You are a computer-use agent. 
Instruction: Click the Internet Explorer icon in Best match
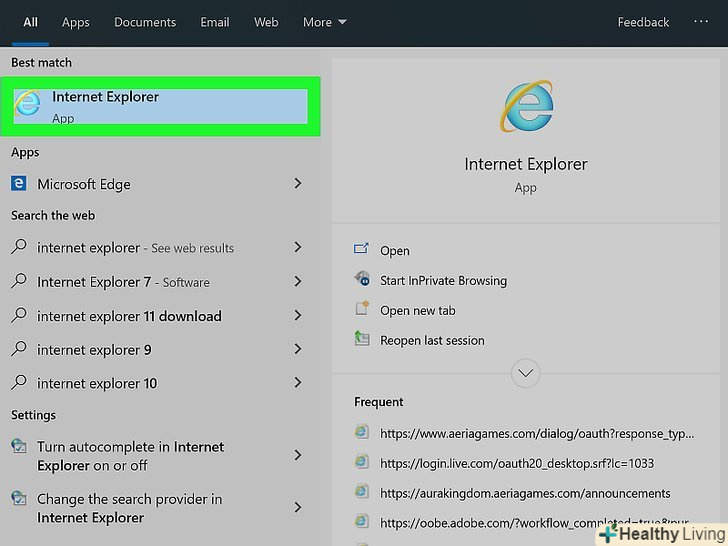28,105
